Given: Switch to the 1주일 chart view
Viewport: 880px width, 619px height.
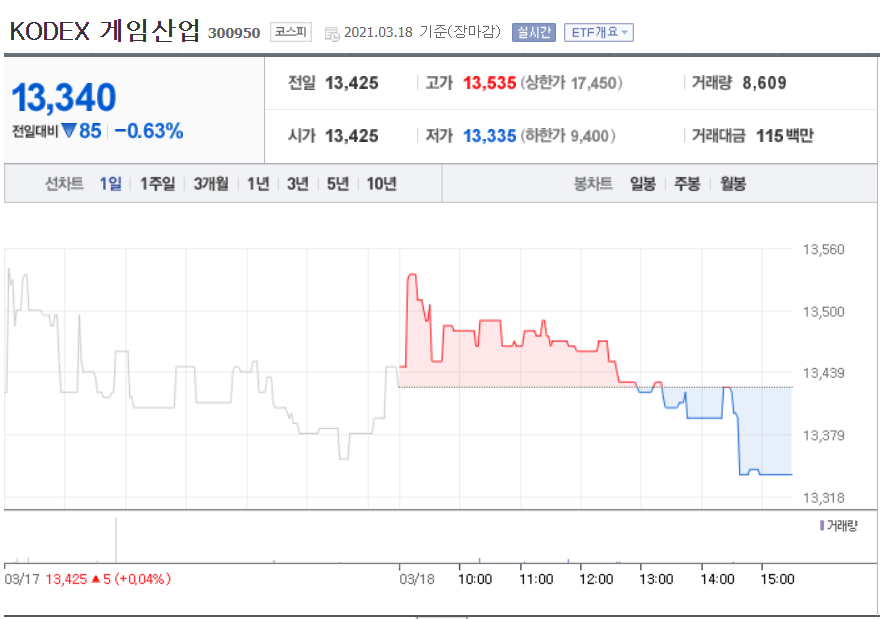Looking at the screenshot, I should (157, 183).
